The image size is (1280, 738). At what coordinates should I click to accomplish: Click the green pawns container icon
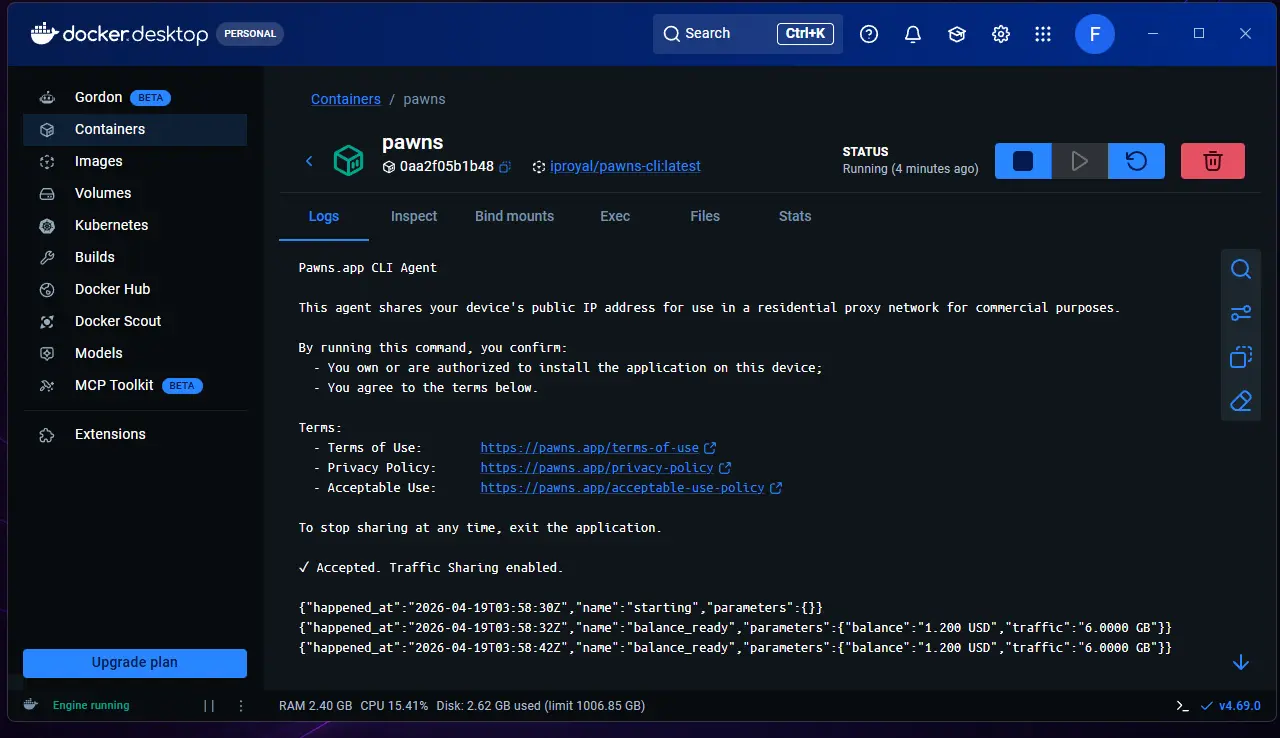click(x=348, y=161)
